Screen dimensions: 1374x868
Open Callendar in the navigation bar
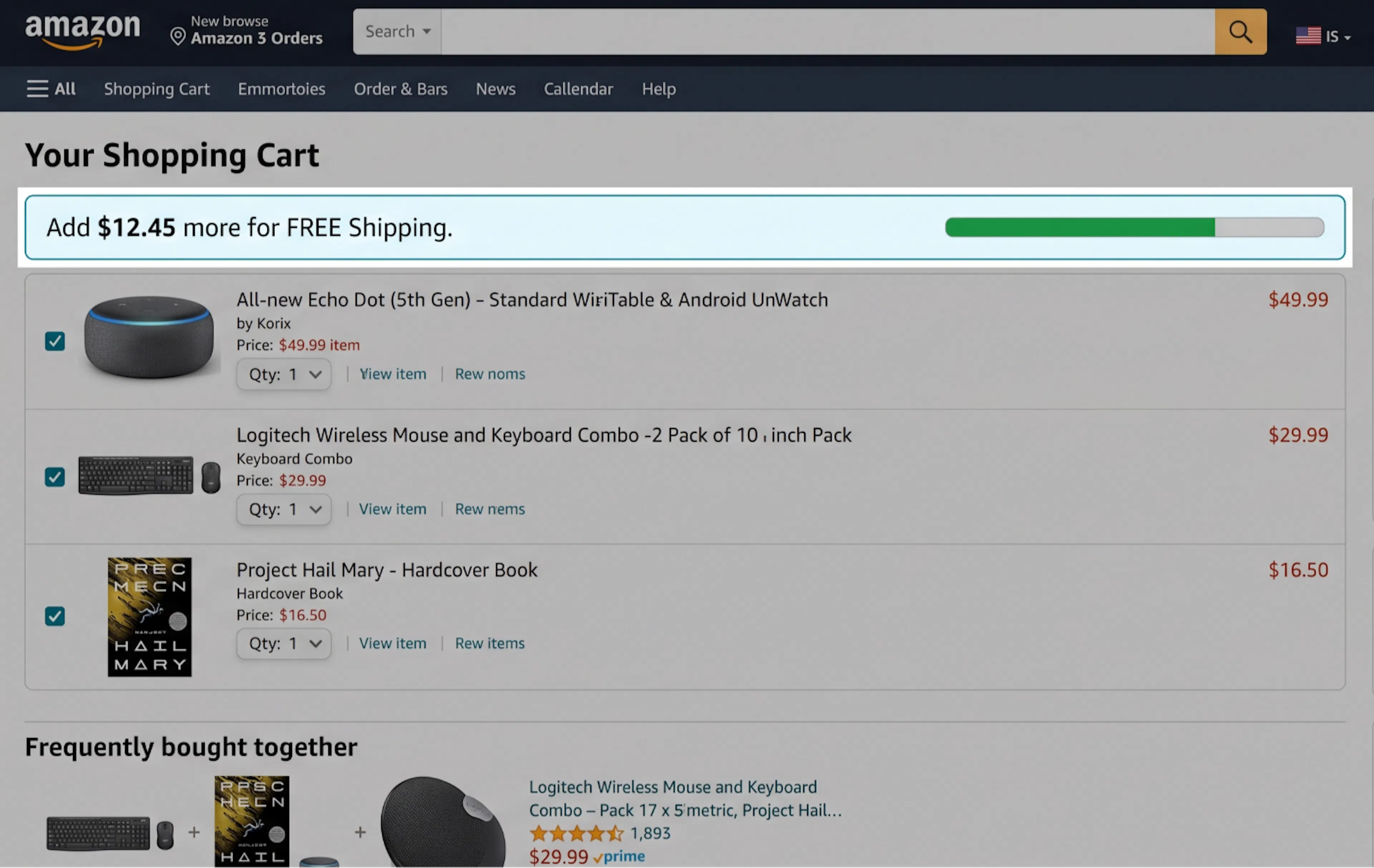click(579, 89)
